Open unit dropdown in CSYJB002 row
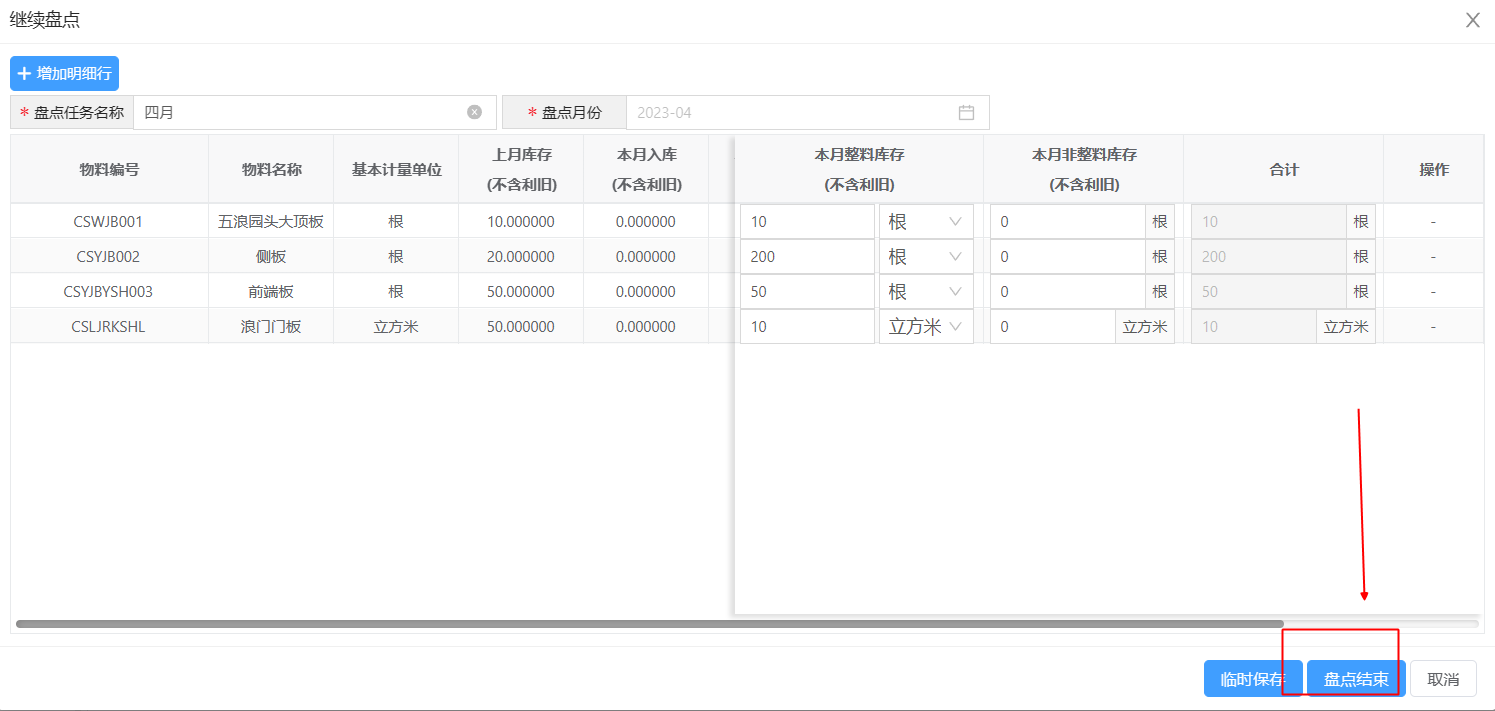The width and height of the screenshot is (1495, 711). [925, 257]
